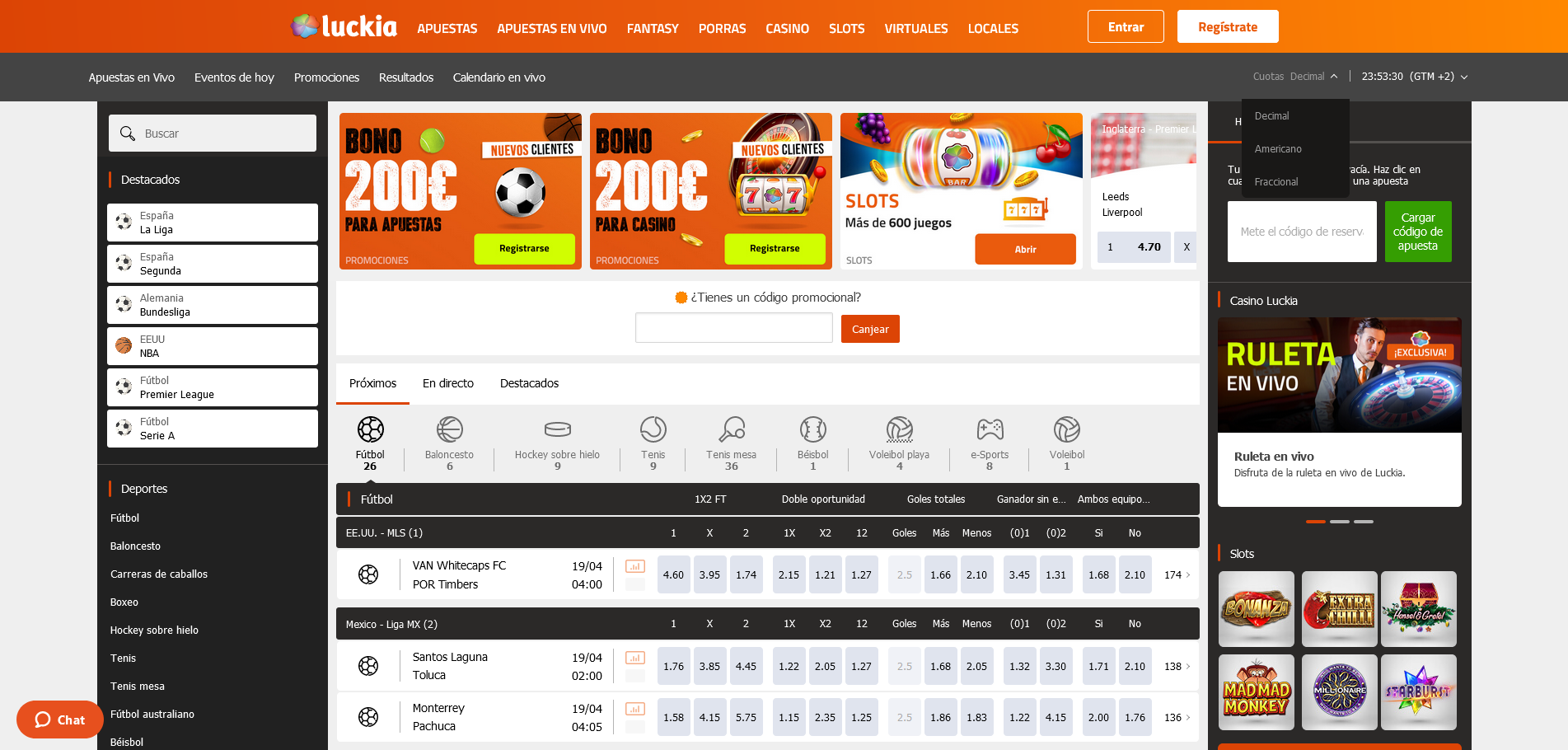Open Hansel & Gretel slot thumbnail
This screenshot has width=1568, height=750.
point(1419,609)
